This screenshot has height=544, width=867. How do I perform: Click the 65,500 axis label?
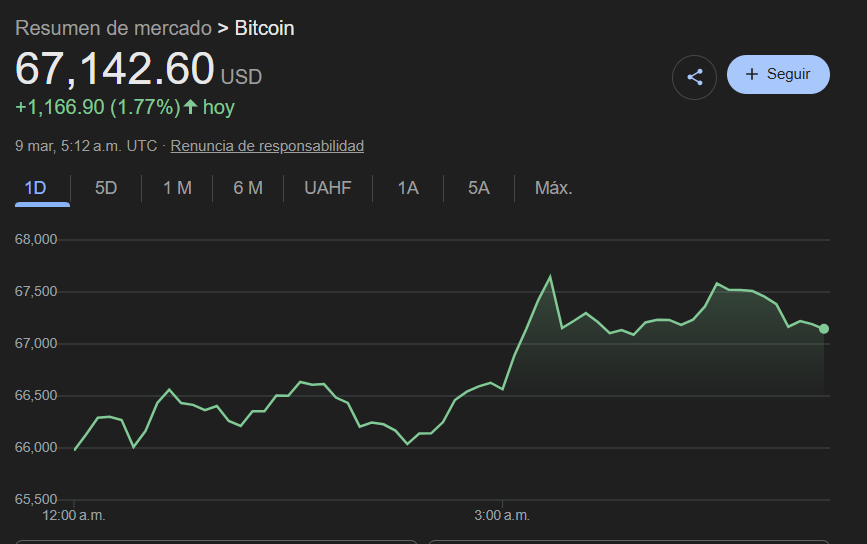(36, 499)
